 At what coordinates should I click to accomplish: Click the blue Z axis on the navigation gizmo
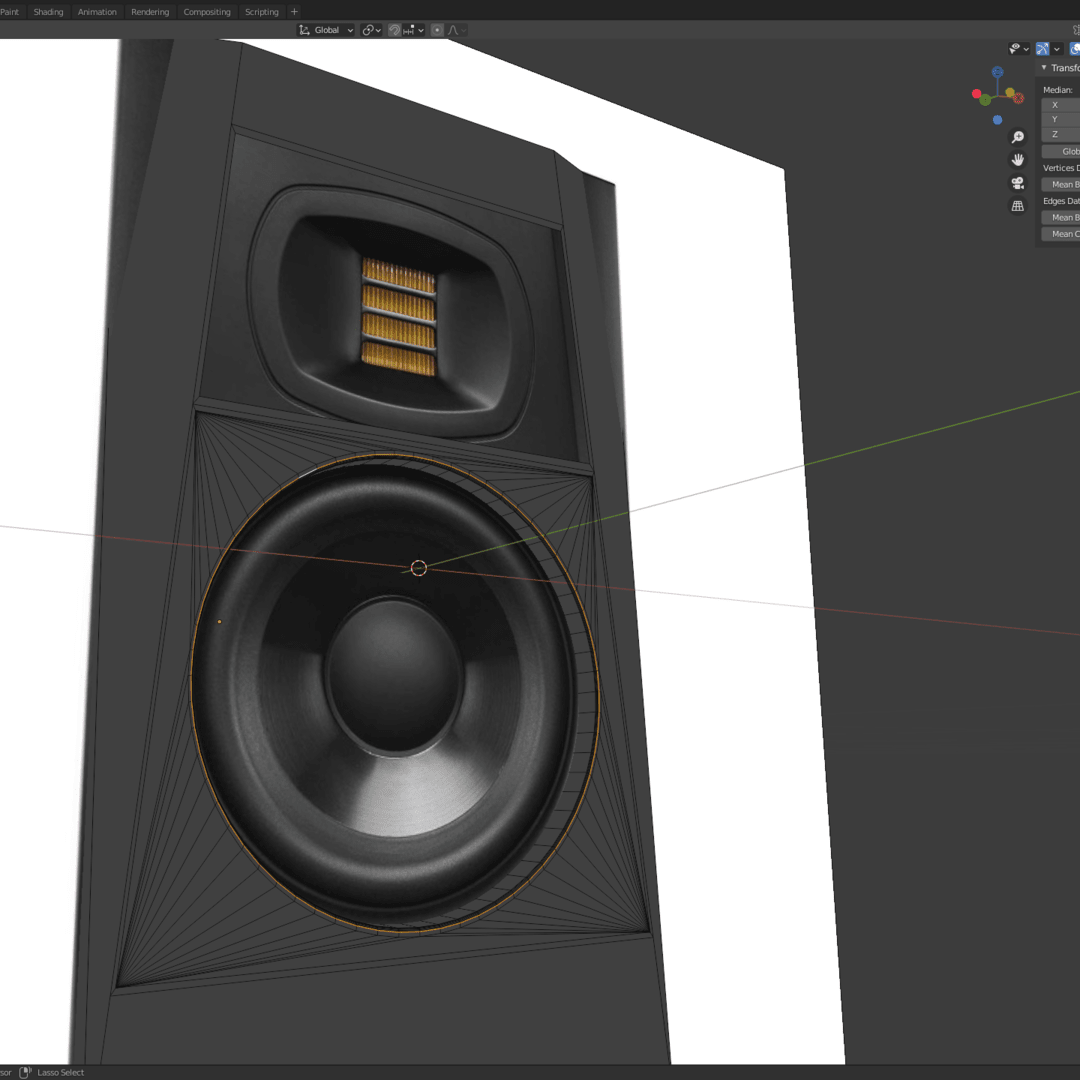(x=997, y=72)
